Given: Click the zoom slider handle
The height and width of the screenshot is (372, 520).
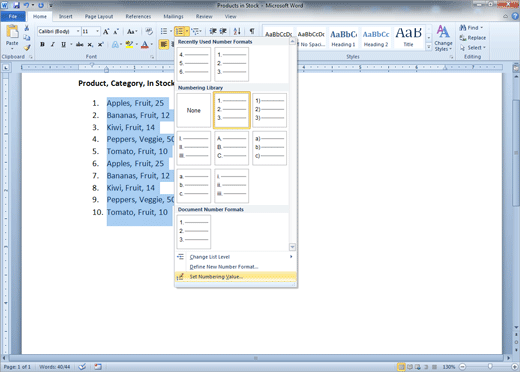Looking at the screenshot, I should 490,367.
